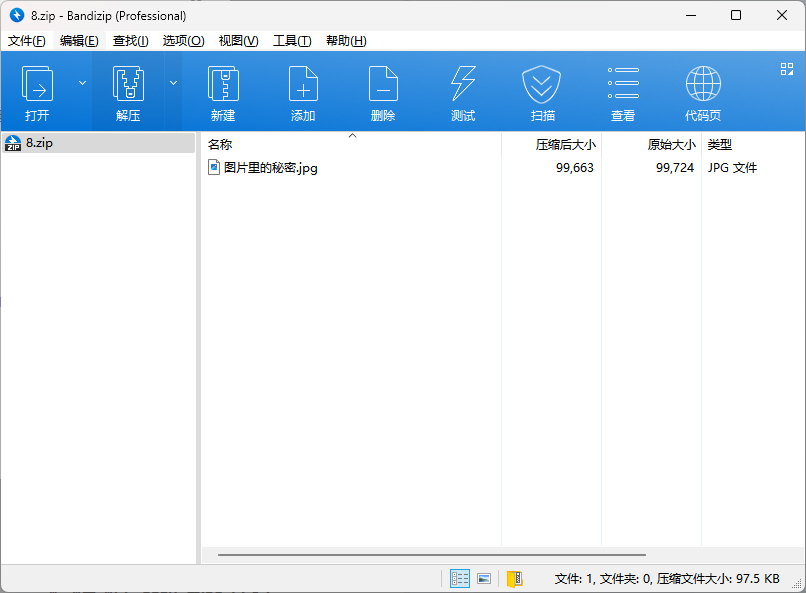Click the status bar text 压缩文件大小: 97.5 KB
Viewport: 806px width, 593px height.
point(718,579)
